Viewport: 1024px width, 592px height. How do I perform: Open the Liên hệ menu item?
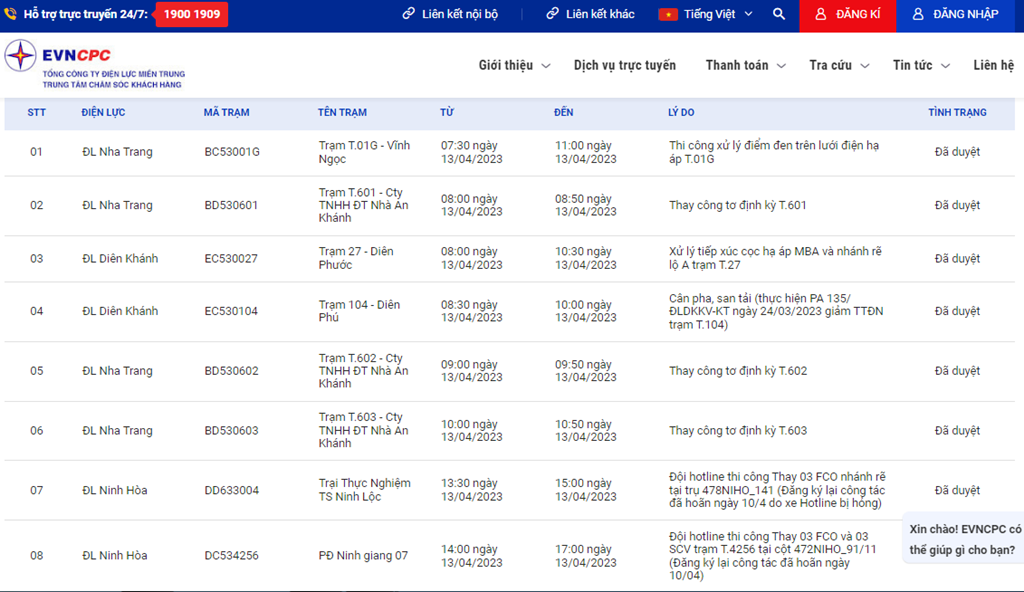[993, 66]
